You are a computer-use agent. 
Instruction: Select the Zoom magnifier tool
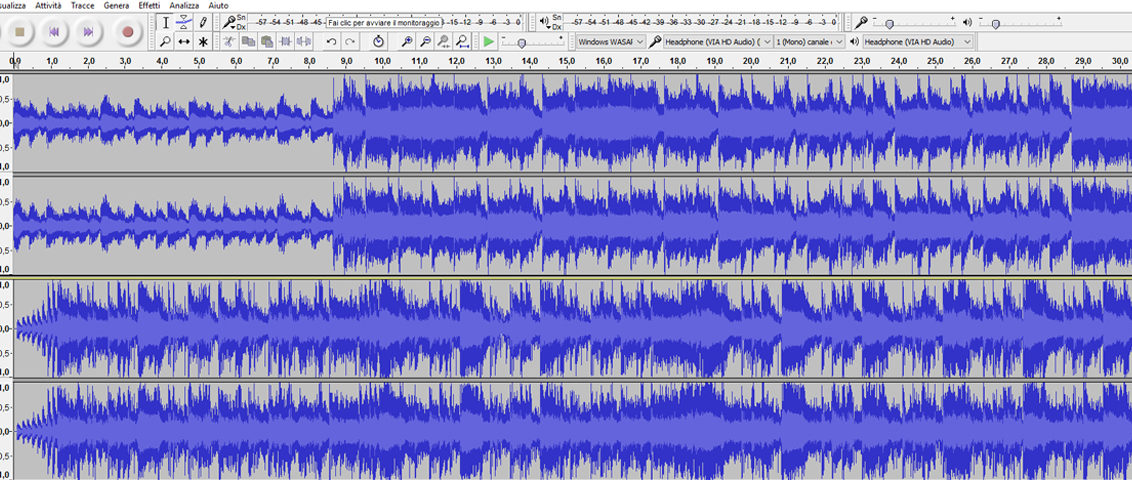point(165,42)
